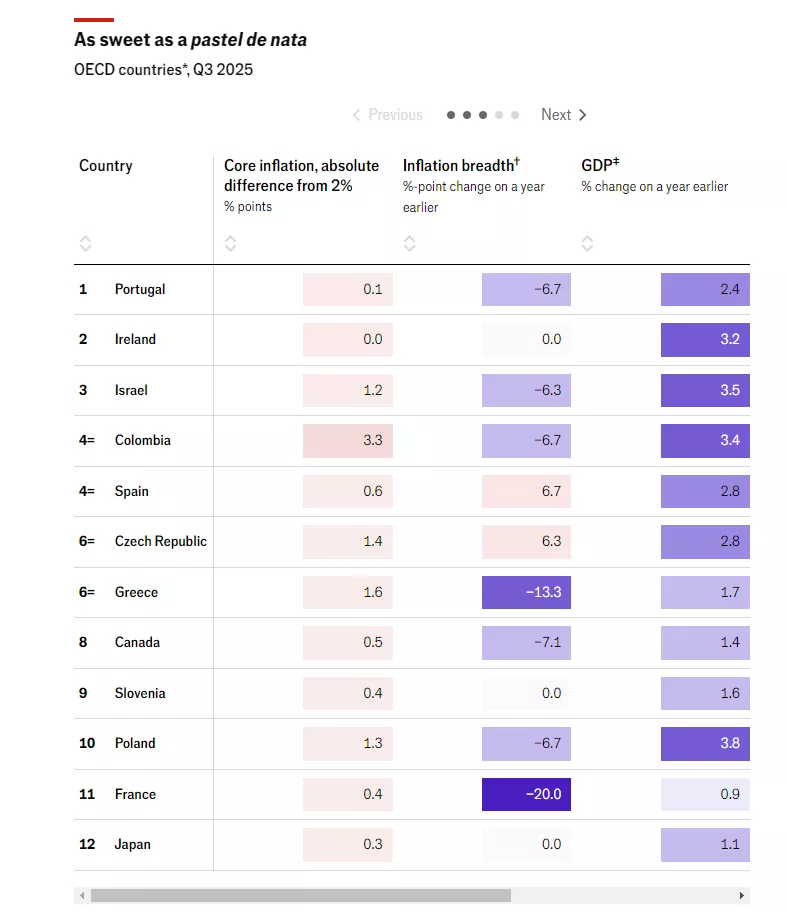This screenshot has width=787, height=912.
Task: Go to Next page of table
Action: [x=556, y=115]
